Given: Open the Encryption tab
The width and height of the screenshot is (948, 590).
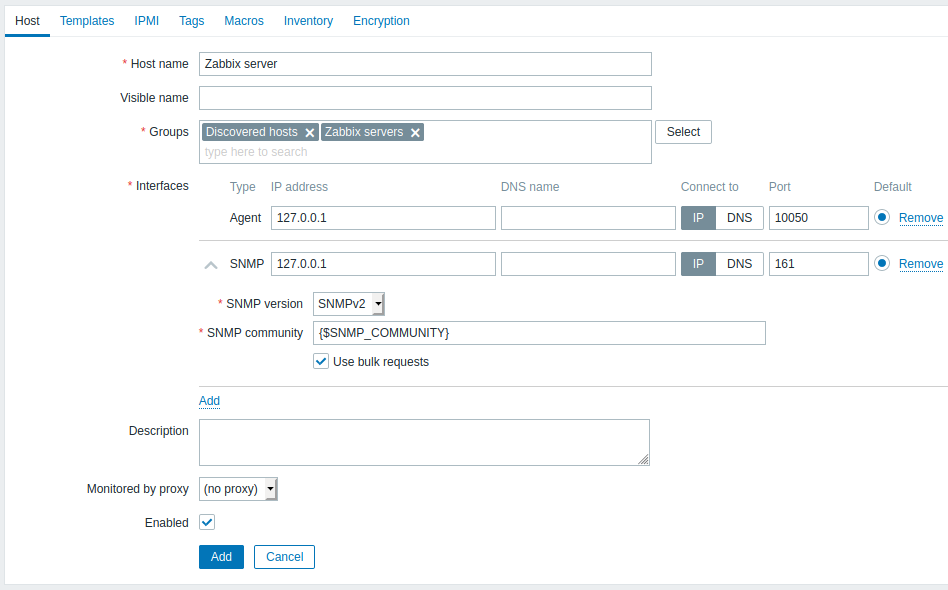Looking at the screenshot, I should [381, 21].
